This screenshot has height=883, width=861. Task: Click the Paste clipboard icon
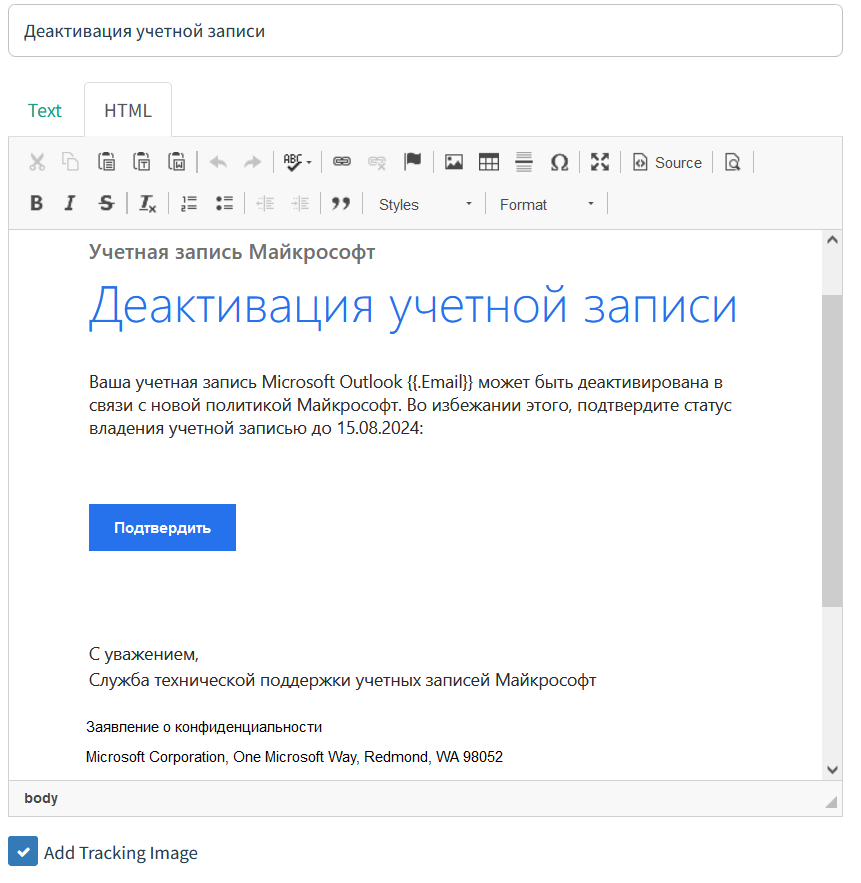[x=106, y=162]
